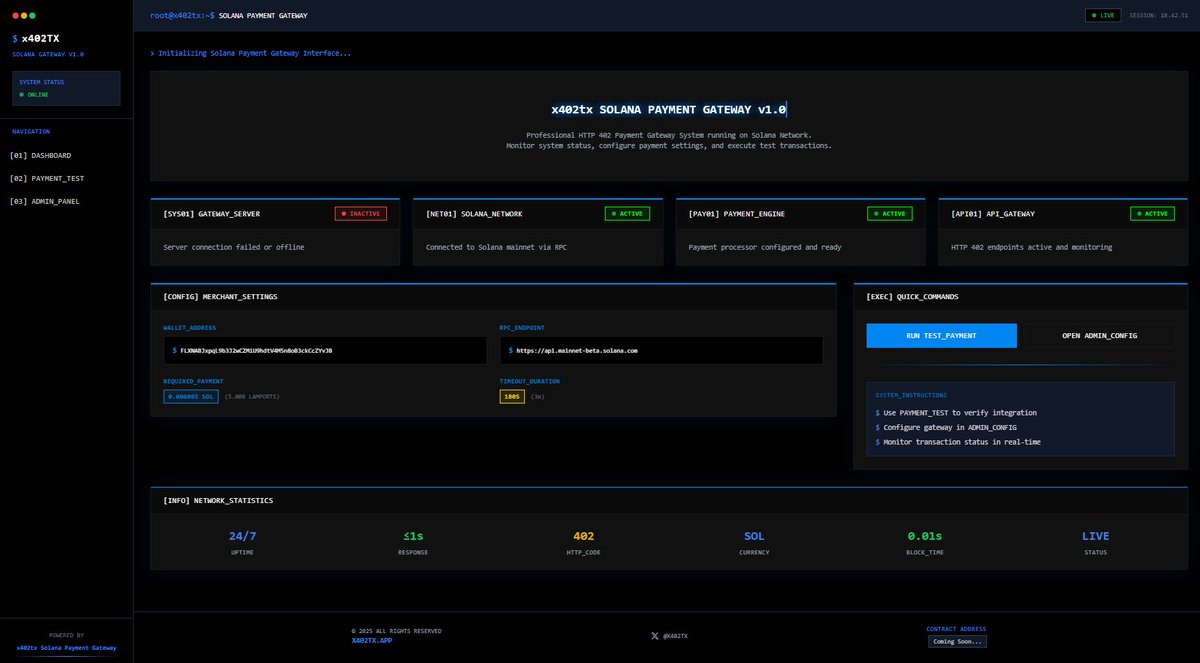Image resolution: width=1200 pixels, height=663 pixels.
Task: Click the root@x402tx prompt text
Action: pos(182,16)
